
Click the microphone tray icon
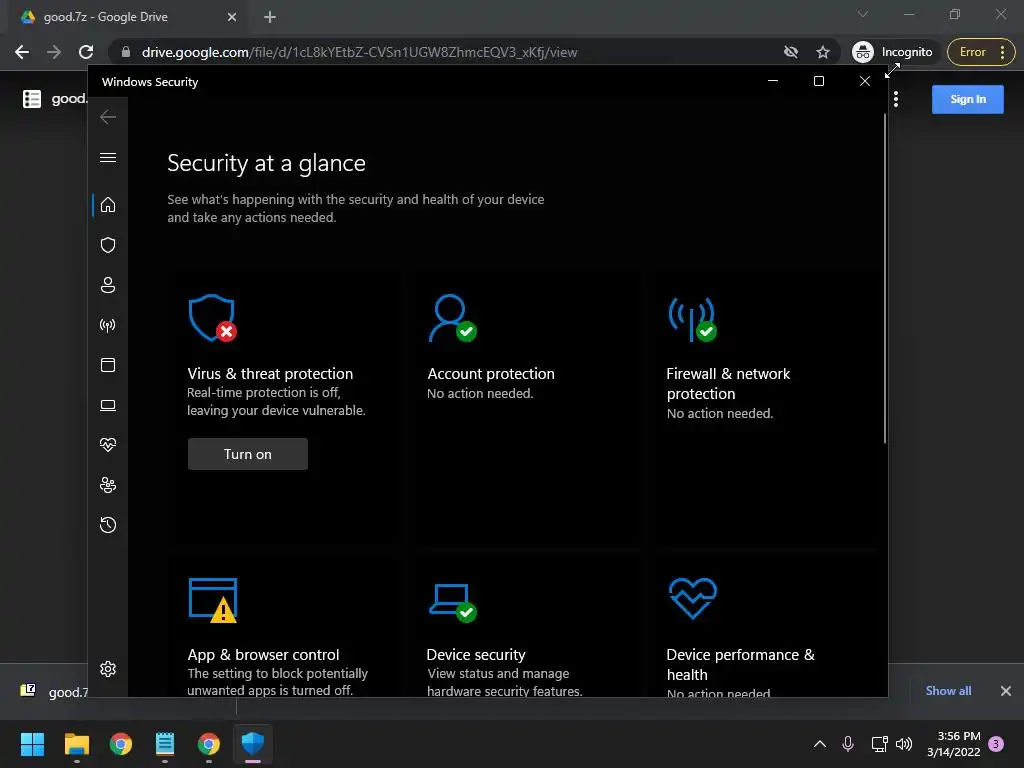(x=848, y=744)
